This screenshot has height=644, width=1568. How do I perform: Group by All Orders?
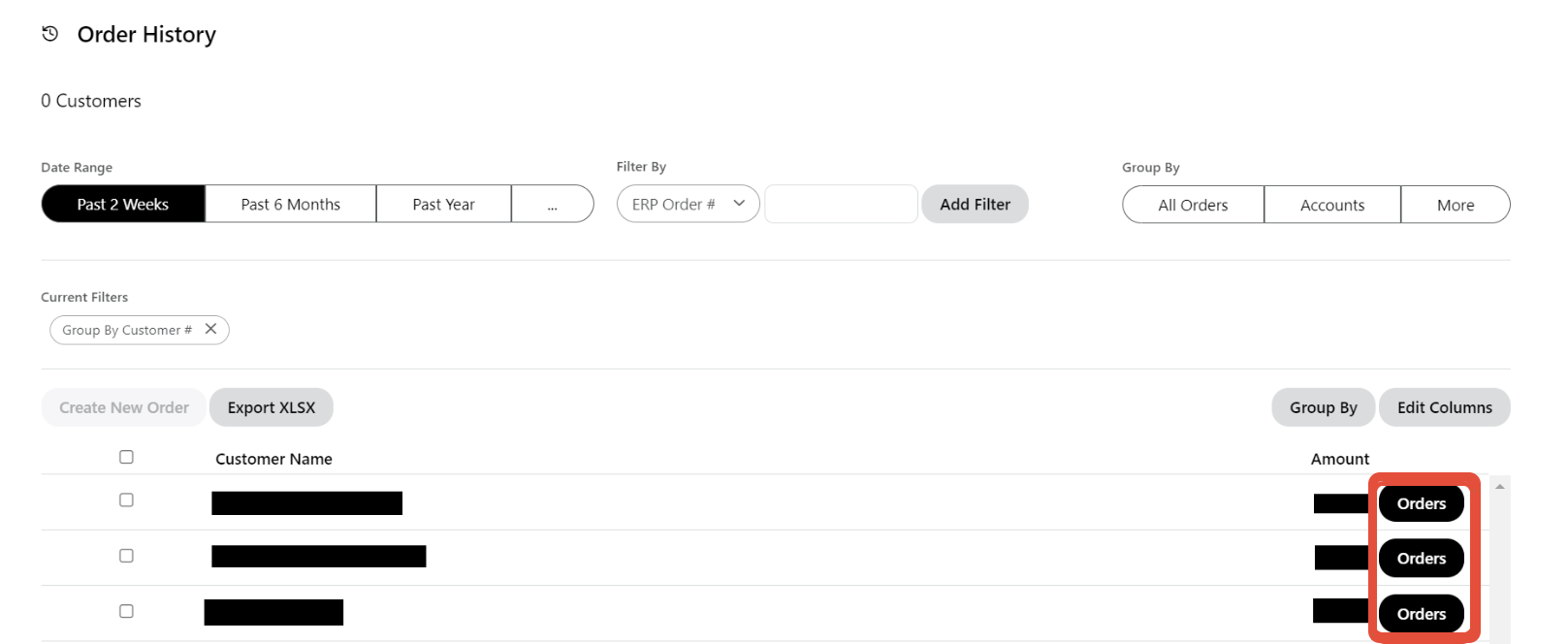[x=1193, y=205]
